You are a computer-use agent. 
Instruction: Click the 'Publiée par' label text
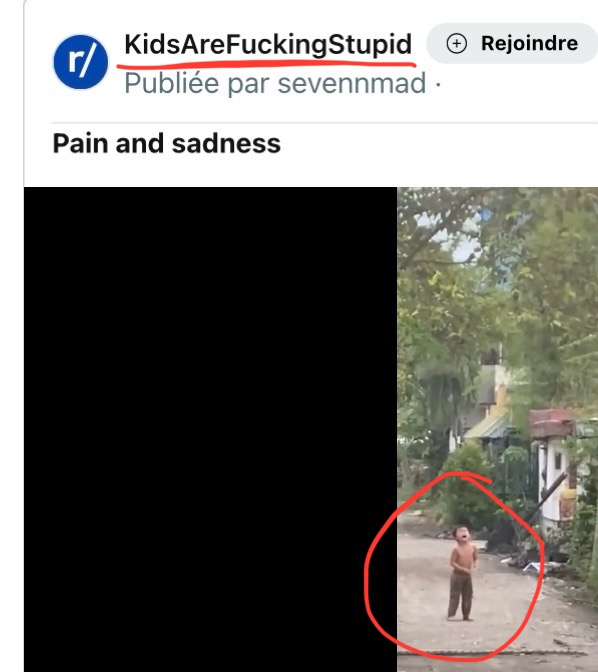pos(198,84)
